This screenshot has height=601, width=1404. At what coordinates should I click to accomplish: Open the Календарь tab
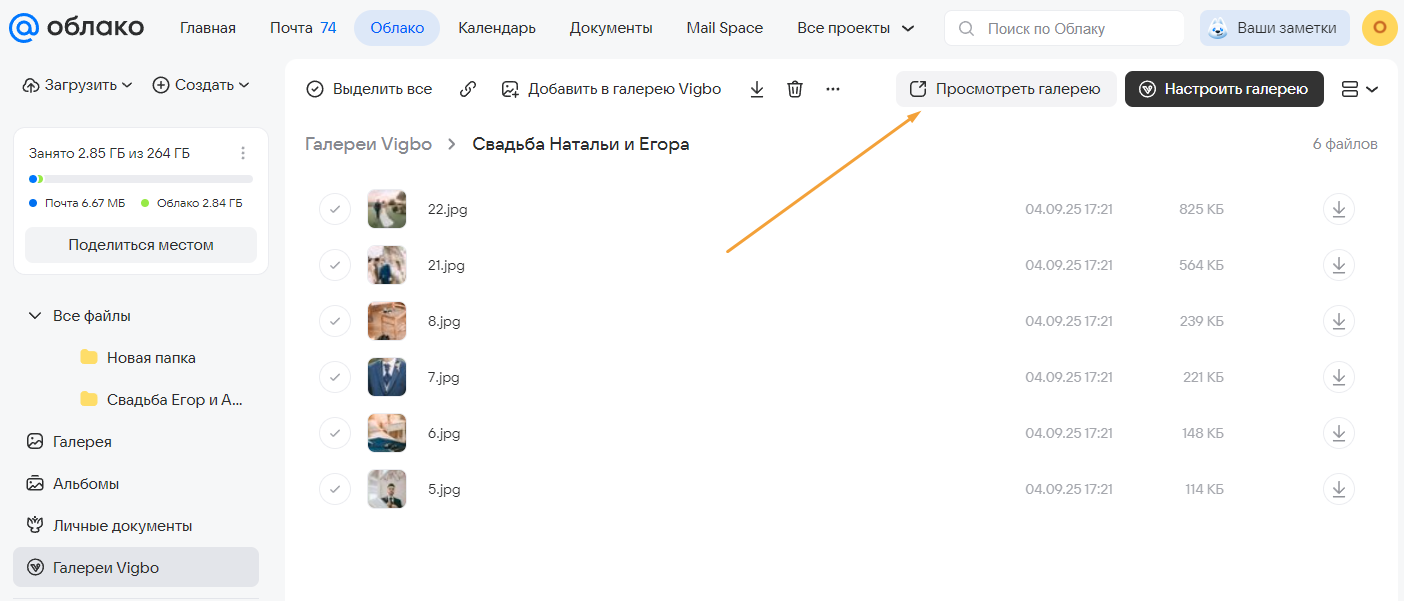(x=496, y=28)
